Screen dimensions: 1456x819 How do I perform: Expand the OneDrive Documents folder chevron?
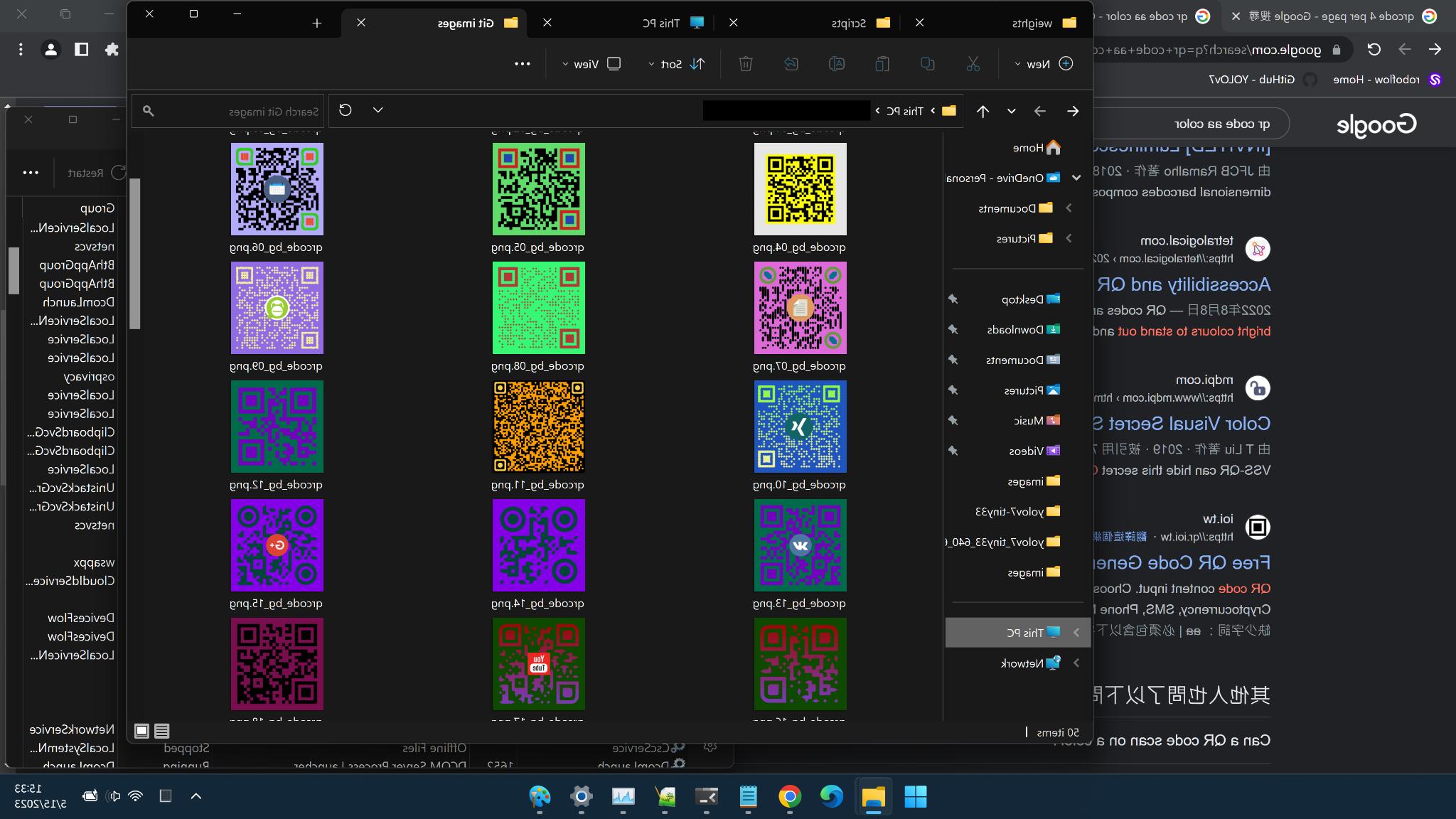point(1068,208)
